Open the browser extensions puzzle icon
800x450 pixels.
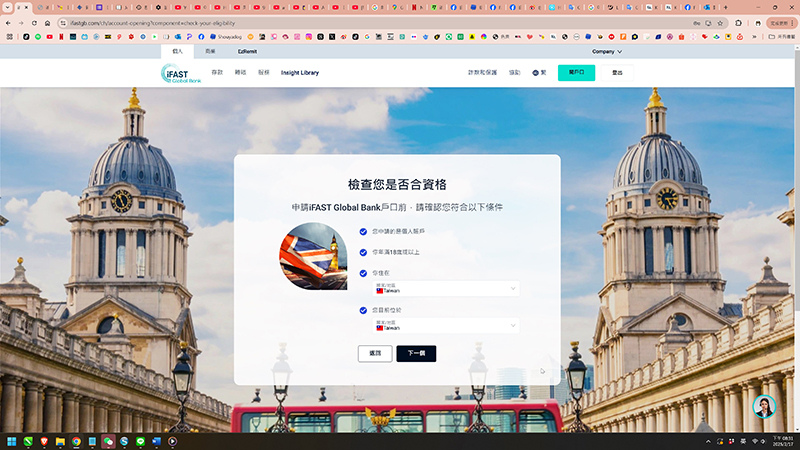click(738, 23)
